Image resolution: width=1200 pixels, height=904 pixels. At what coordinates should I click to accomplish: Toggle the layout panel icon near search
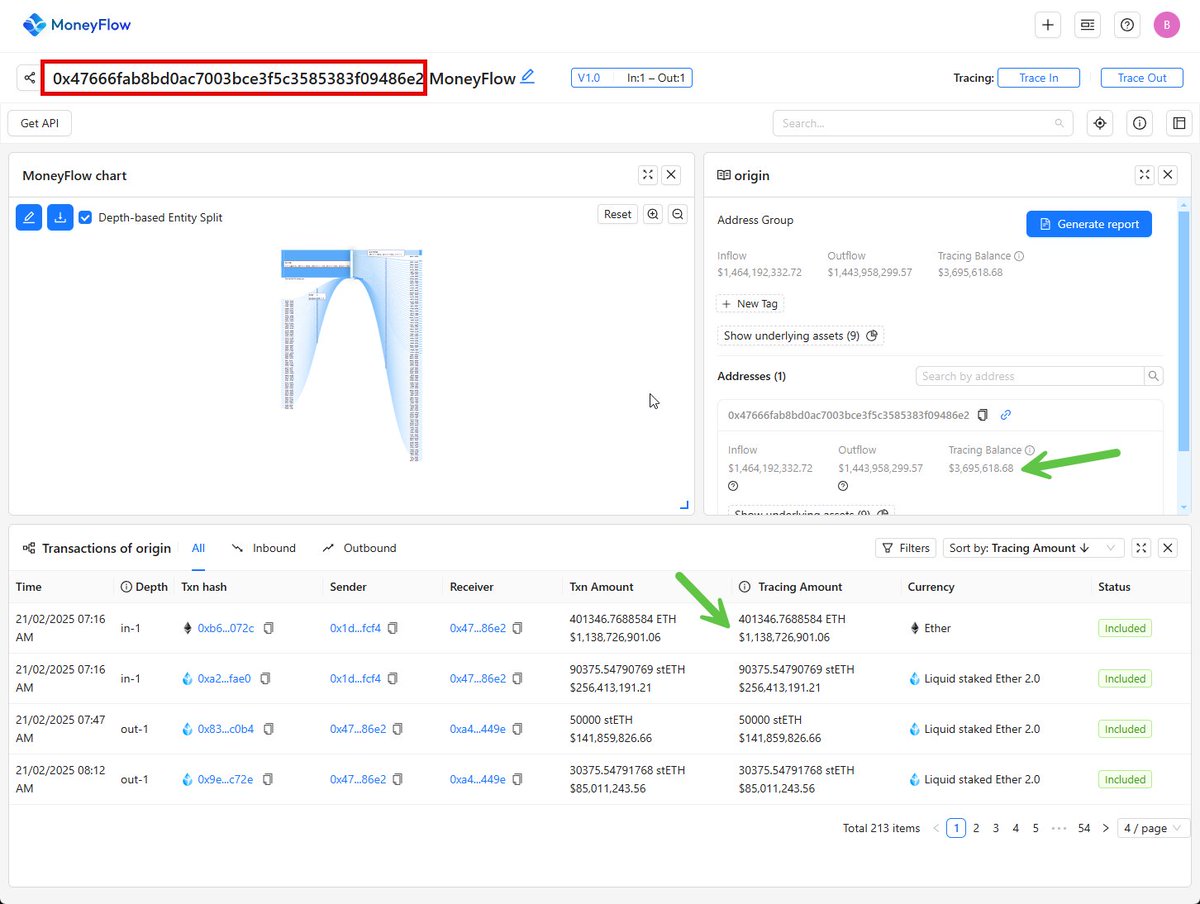click(1179, 123)
